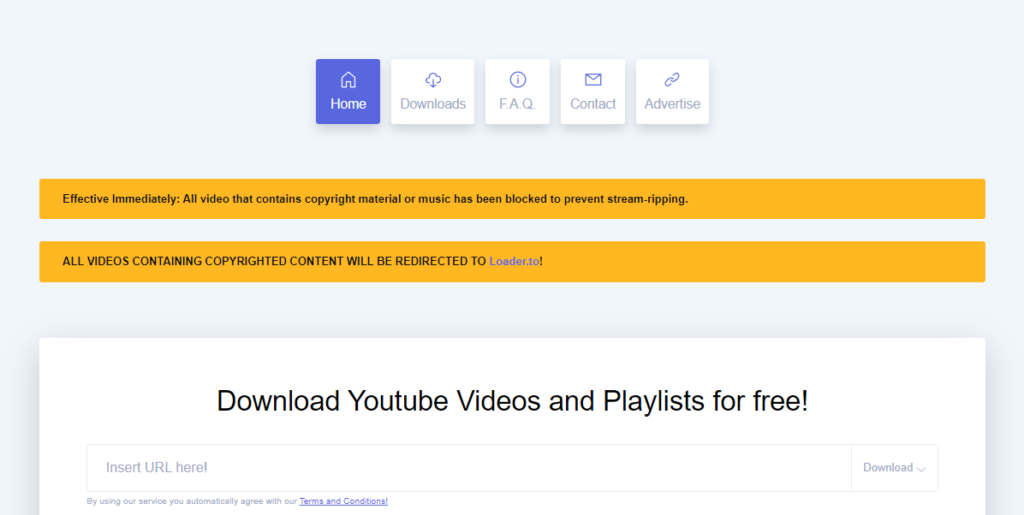1024x515 pixels.
Task: Open the Home tab
Action: coord(347,91)
